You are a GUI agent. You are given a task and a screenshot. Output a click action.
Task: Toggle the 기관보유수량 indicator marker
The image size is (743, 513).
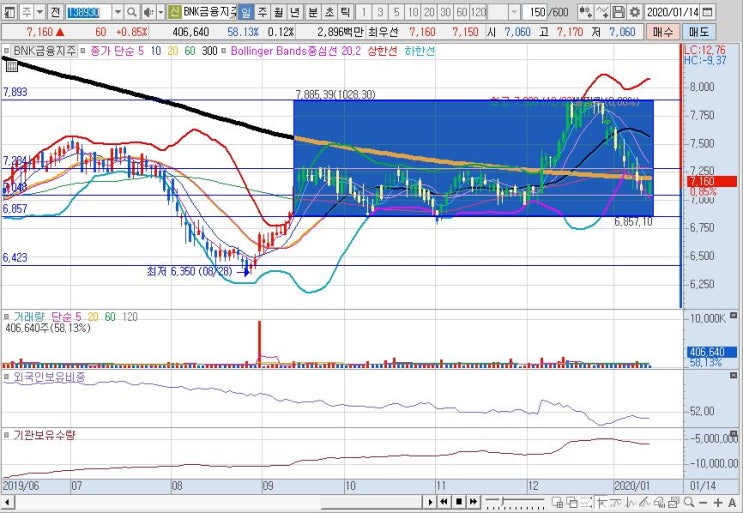pyautogui.click(x=6, y=435)
